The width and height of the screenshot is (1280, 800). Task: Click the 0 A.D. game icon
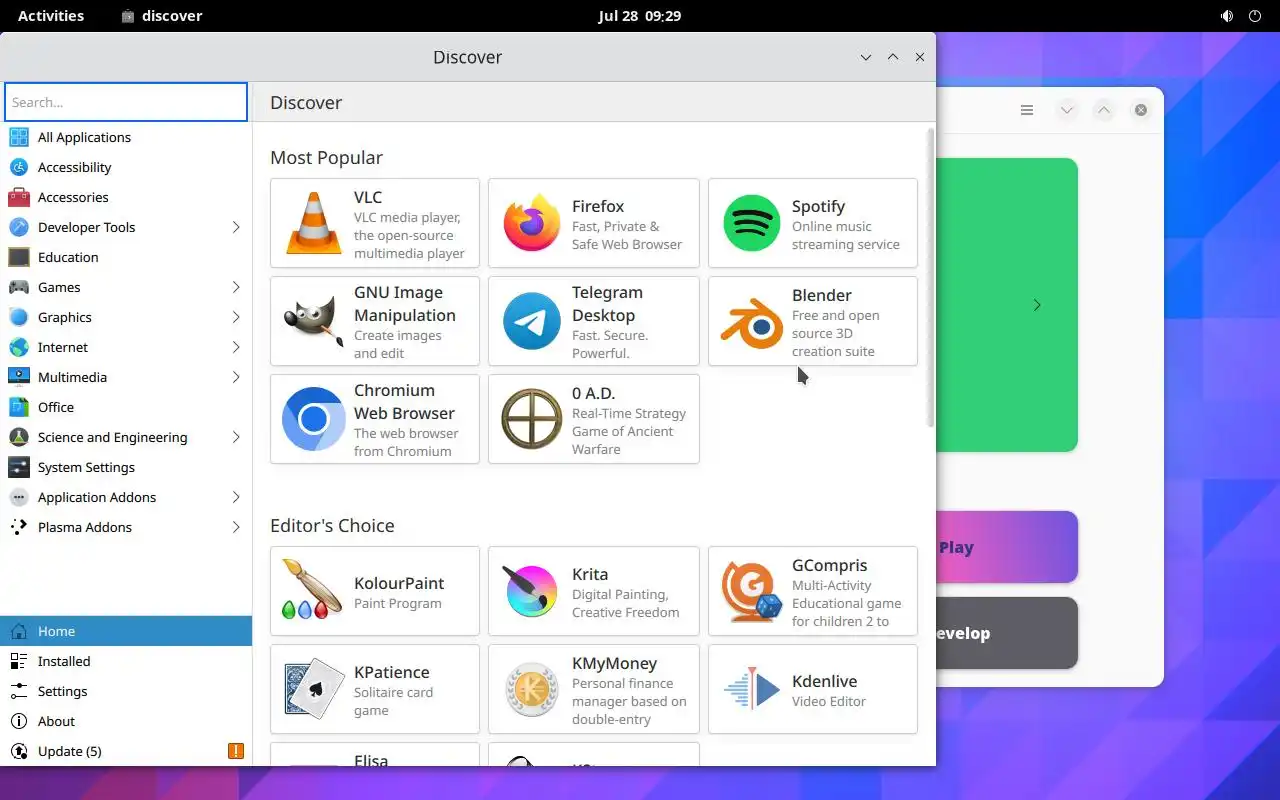532,419
